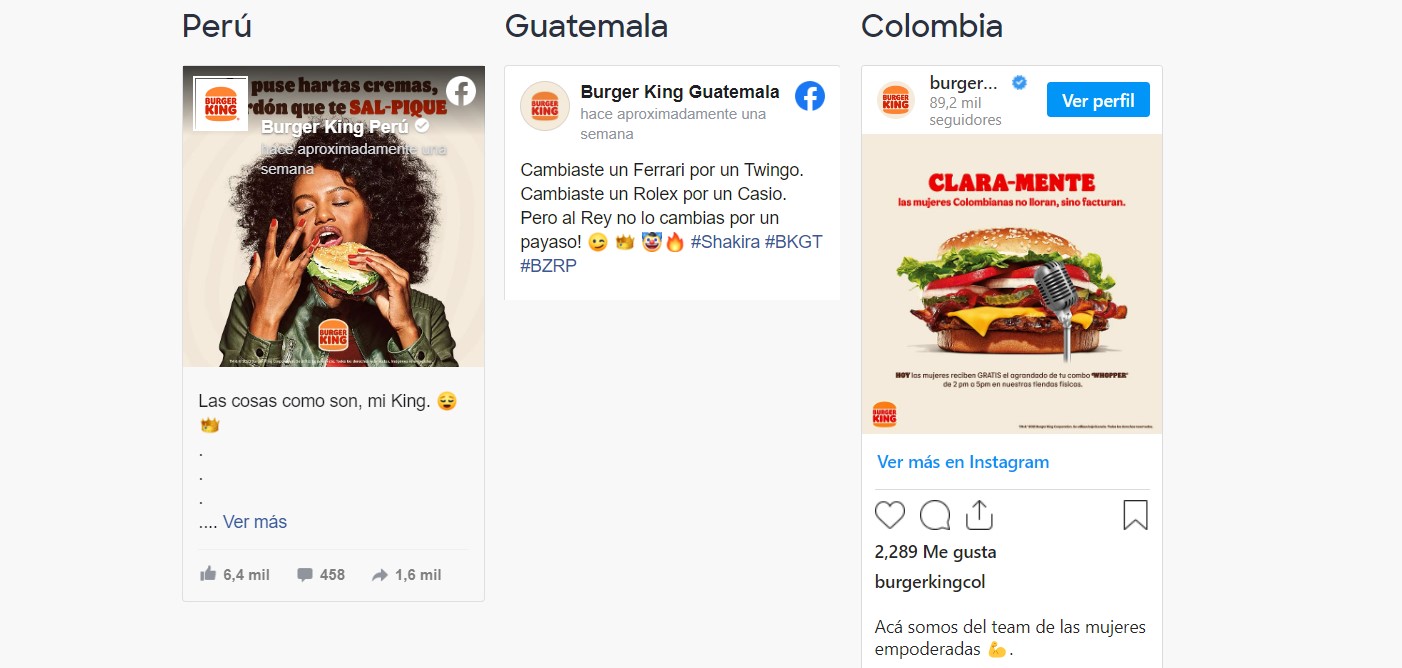Click the Burger King Perú page logo
Screen dimensions: 1402x668
point(221,103)
